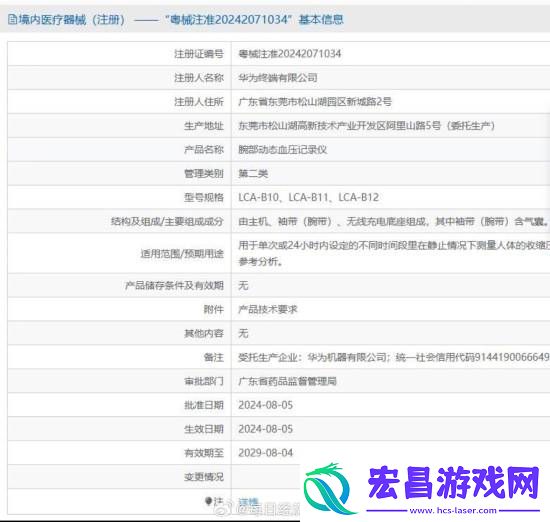The image size is (550, 522).
Task: Click the 适用范围/预期用途 label
Action: point(182,253)
